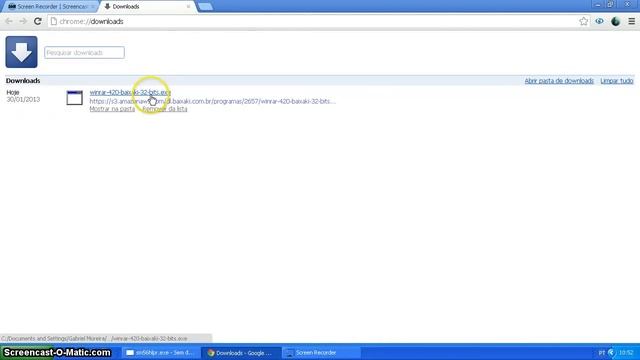Reload the Downloads page
Viewport: 640px width, 360px height.
(x=38, y=21)
